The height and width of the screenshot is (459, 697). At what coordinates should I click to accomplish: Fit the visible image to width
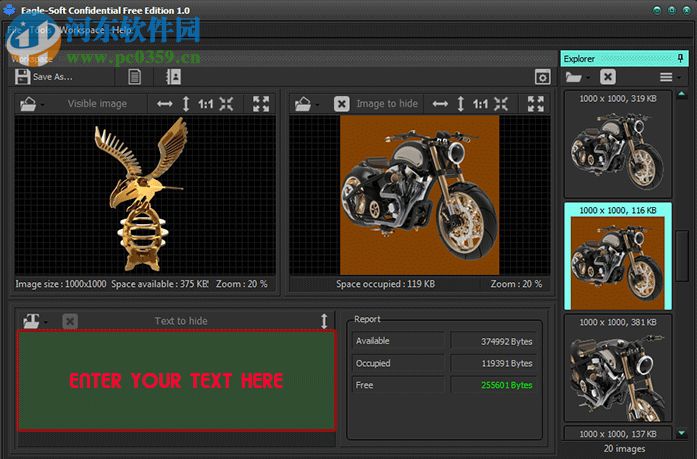pyautogui.click(x=165, y=104)
